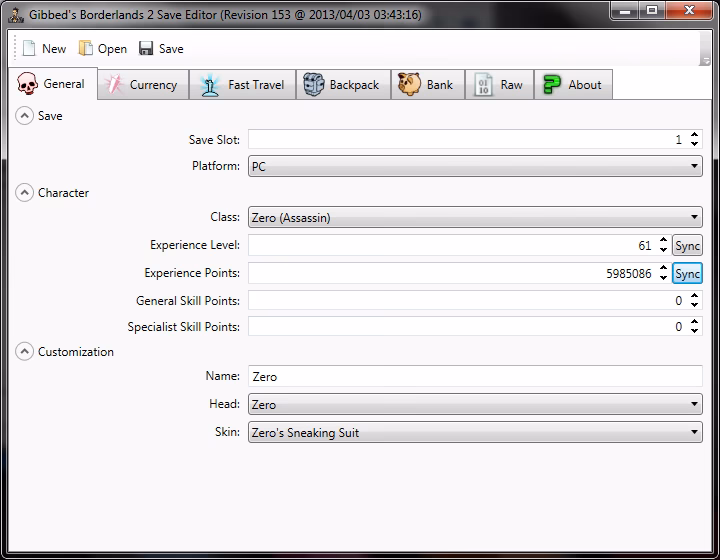Close the save editor window
The height and width of the screenshot is (560, 720).
(x=689, y=11)
